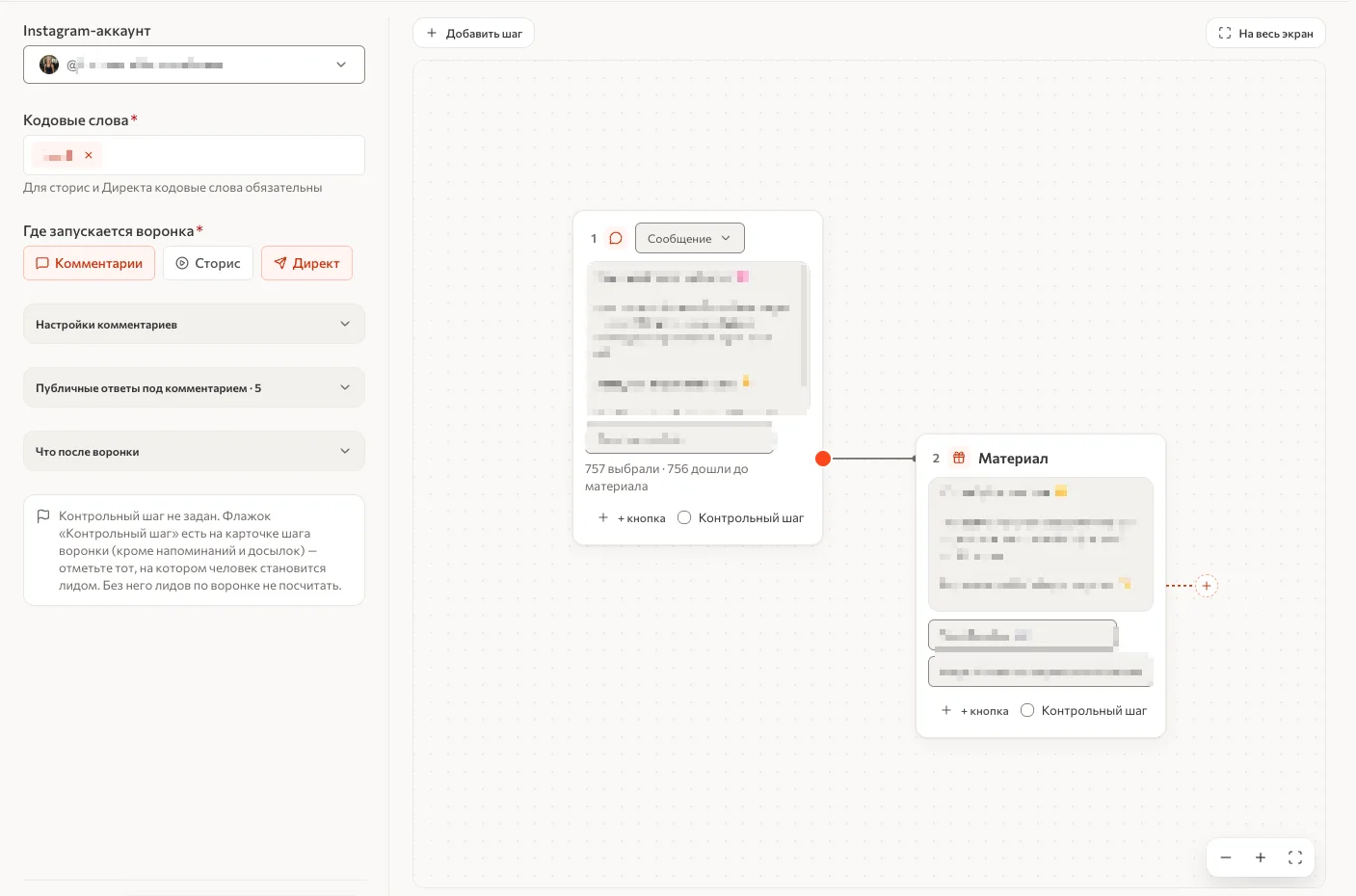Screen dimensions: 1356x896
Task: Click the dashed plus after Материал step
Action: click(x=1207, y=586)
